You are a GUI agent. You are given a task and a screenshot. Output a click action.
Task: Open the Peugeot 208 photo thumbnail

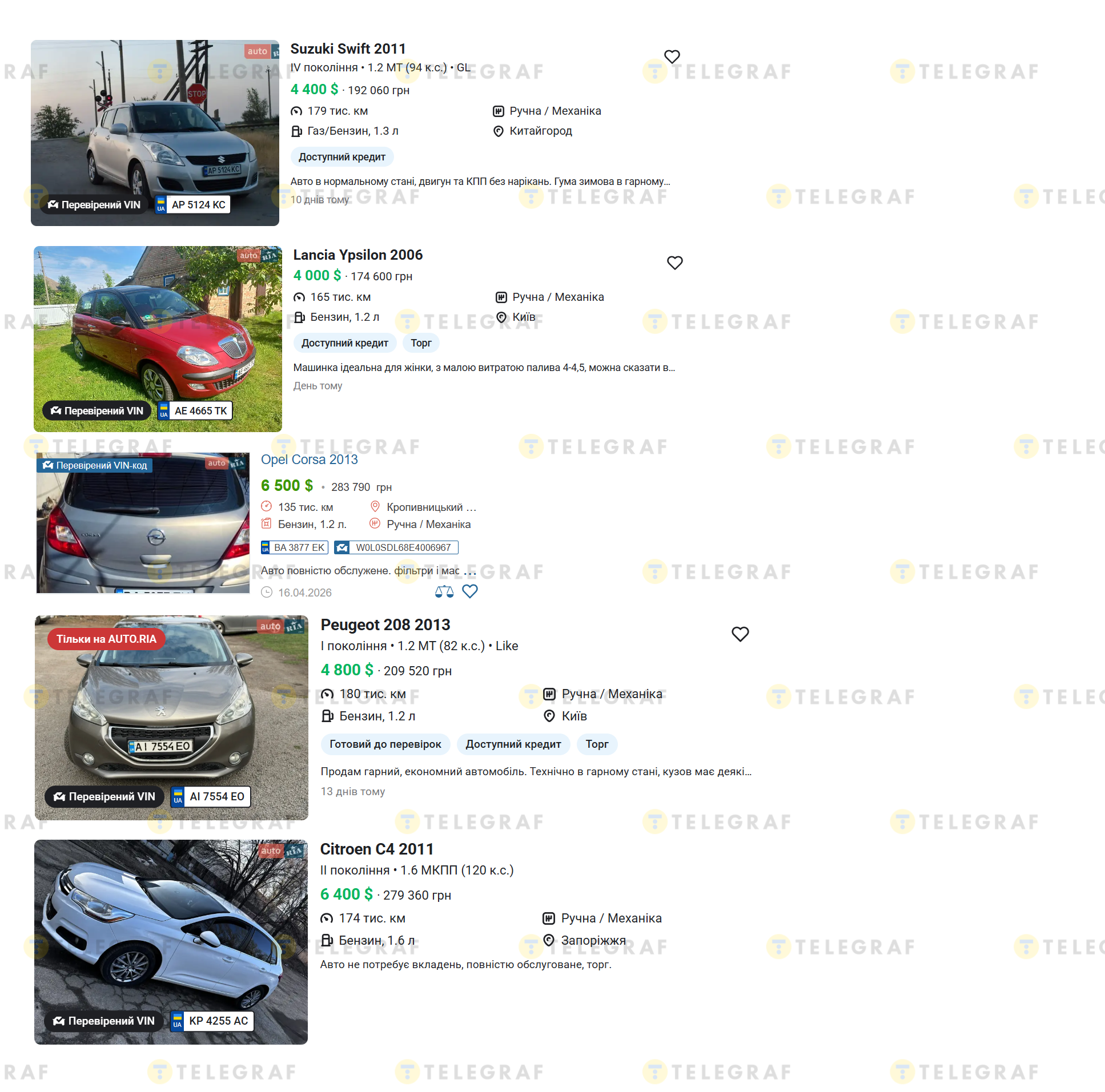171,717
